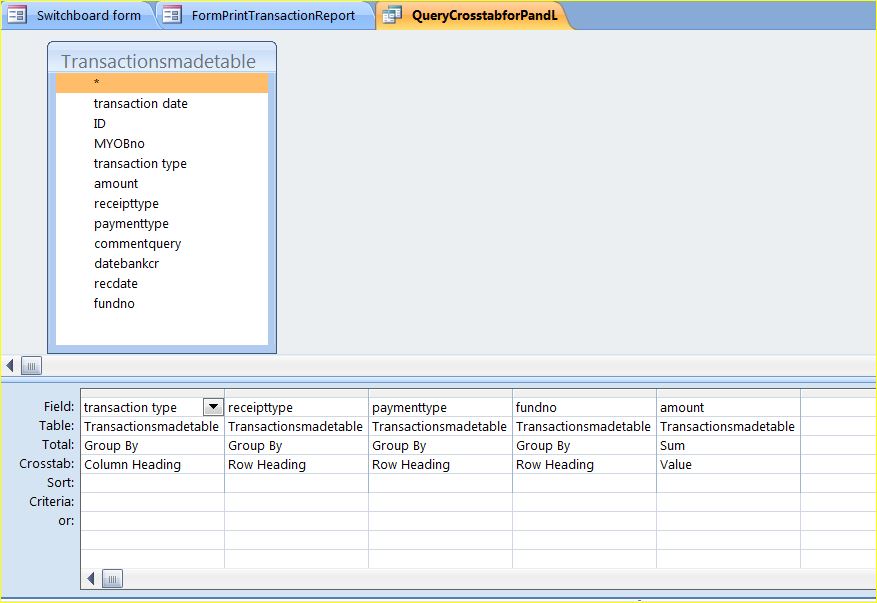The width and height of the screenshot is (877, 603).
Task: Click Column Heading crosstab cell
Action: 151,464
